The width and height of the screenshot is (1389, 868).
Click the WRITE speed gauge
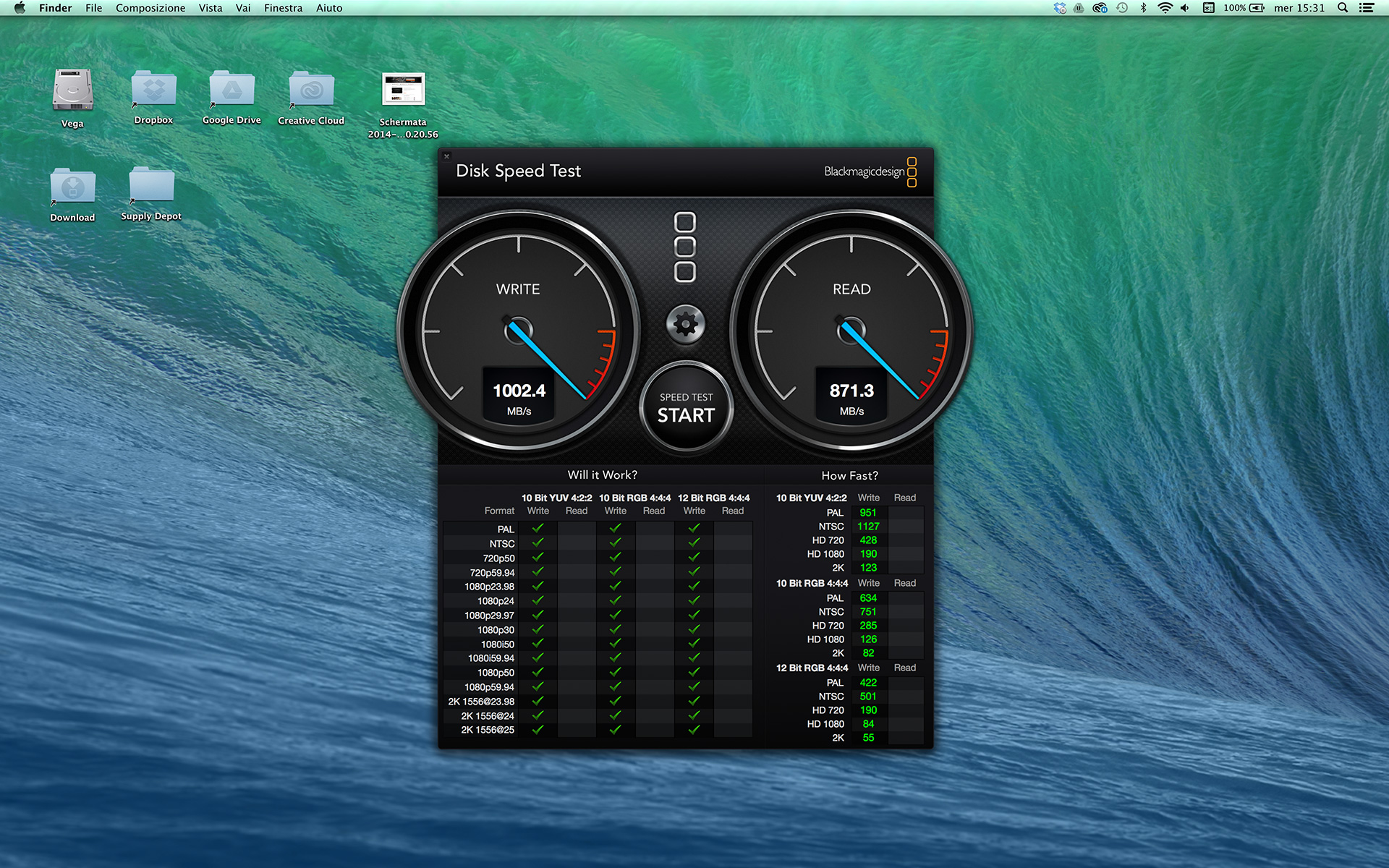(518, 331)
